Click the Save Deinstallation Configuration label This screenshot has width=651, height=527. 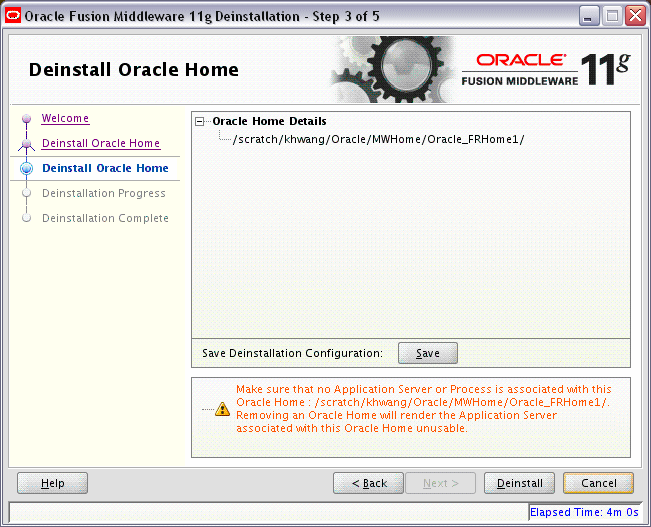coord(292,353)
